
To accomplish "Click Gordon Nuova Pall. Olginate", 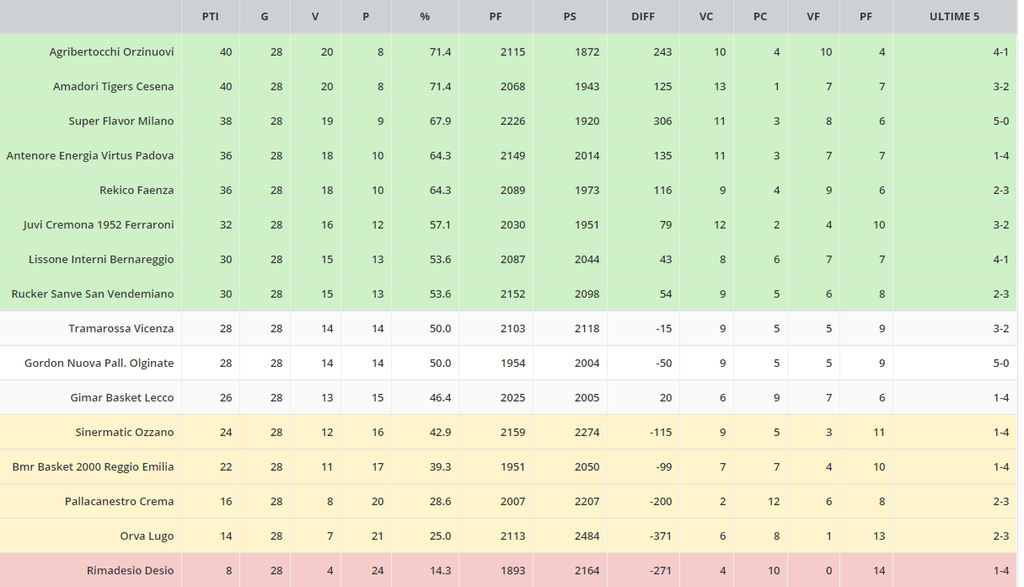I will click(99, 363).
